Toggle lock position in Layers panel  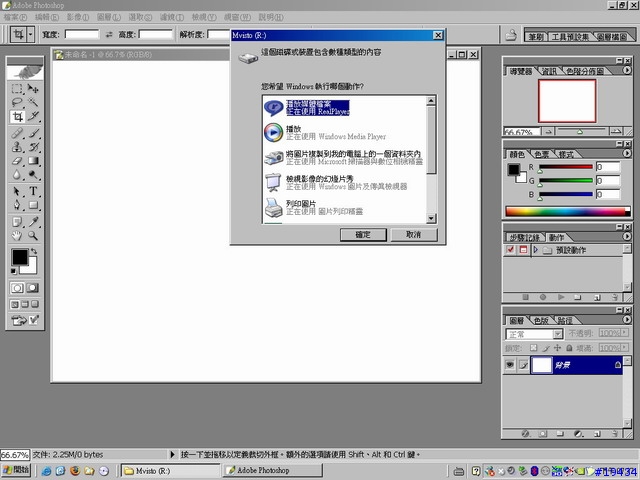point(558,348)
